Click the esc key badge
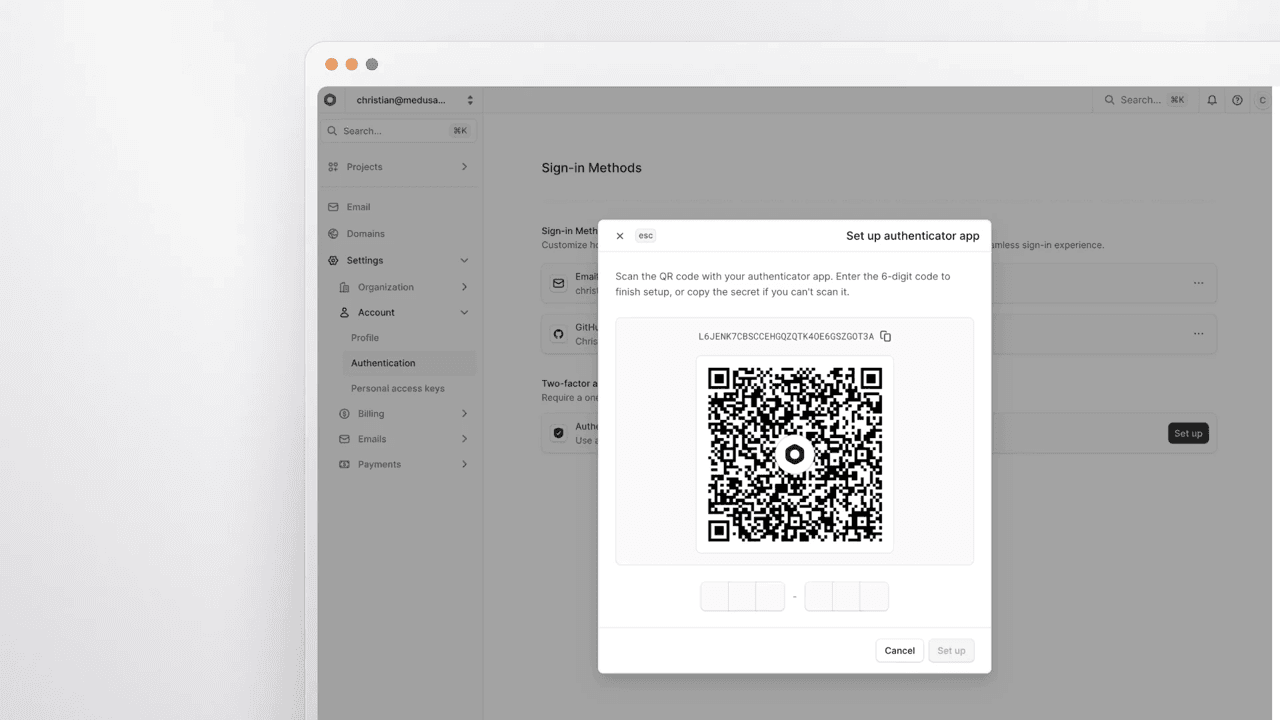Screen dimensions: 1280x720 646,236
